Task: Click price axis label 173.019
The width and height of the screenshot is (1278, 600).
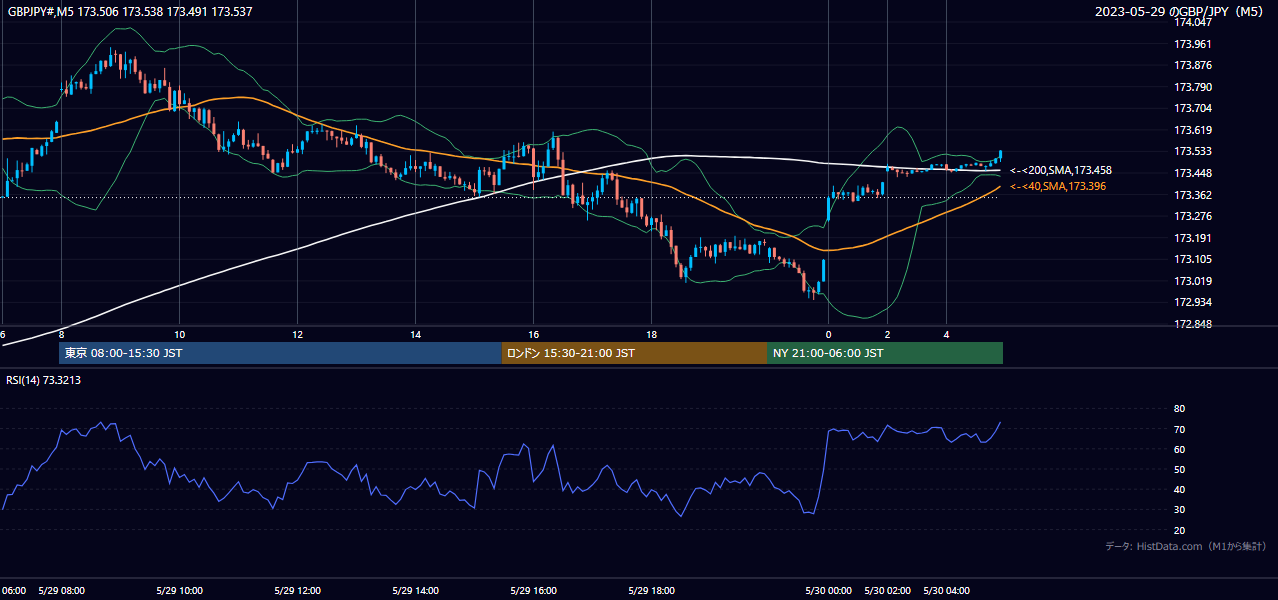Action: [1193, 281]
